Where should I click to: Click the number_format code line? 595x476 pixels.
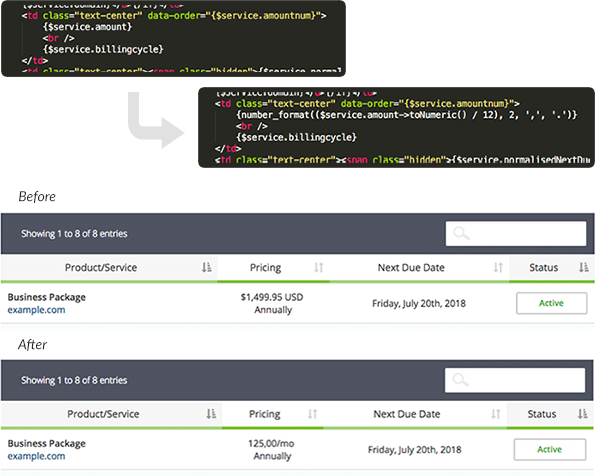pos(406,115)
